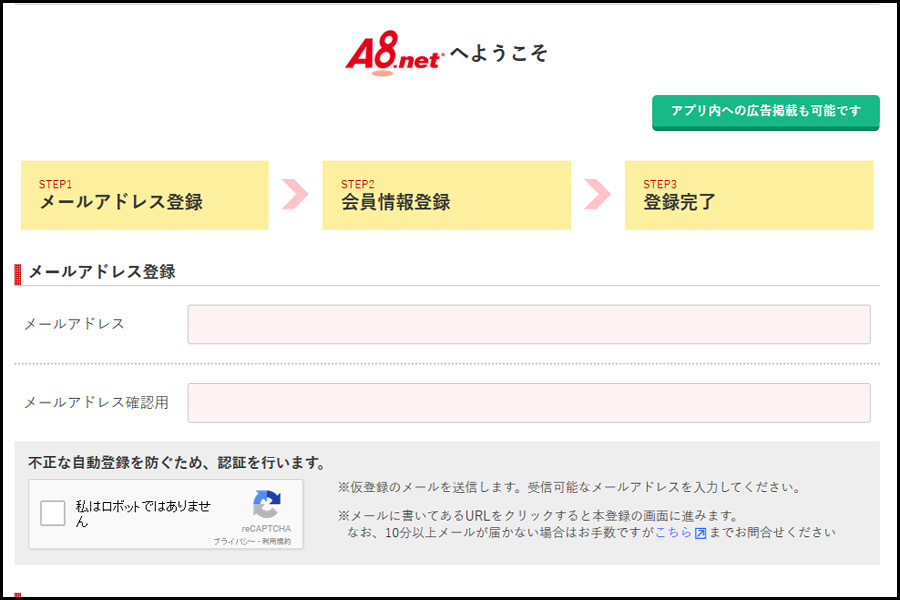Open the こちら inquiry link

tap(673, 533)
